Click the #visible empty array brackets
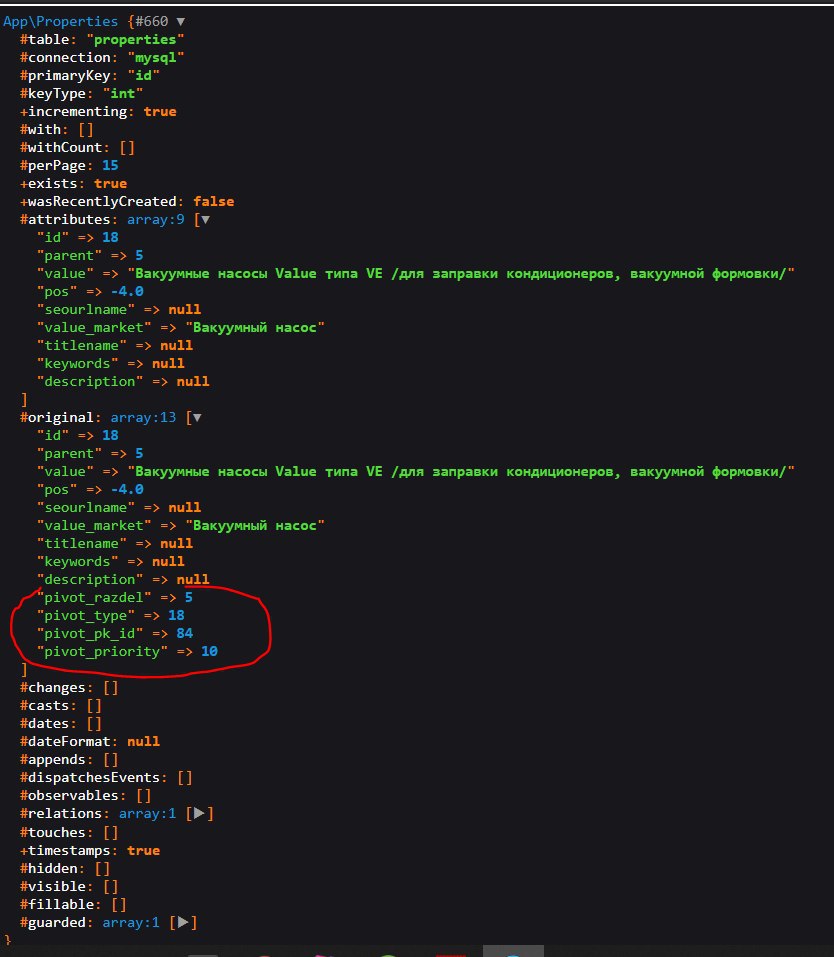The height and width of the screenshot is (957, 834). [111, 886]
